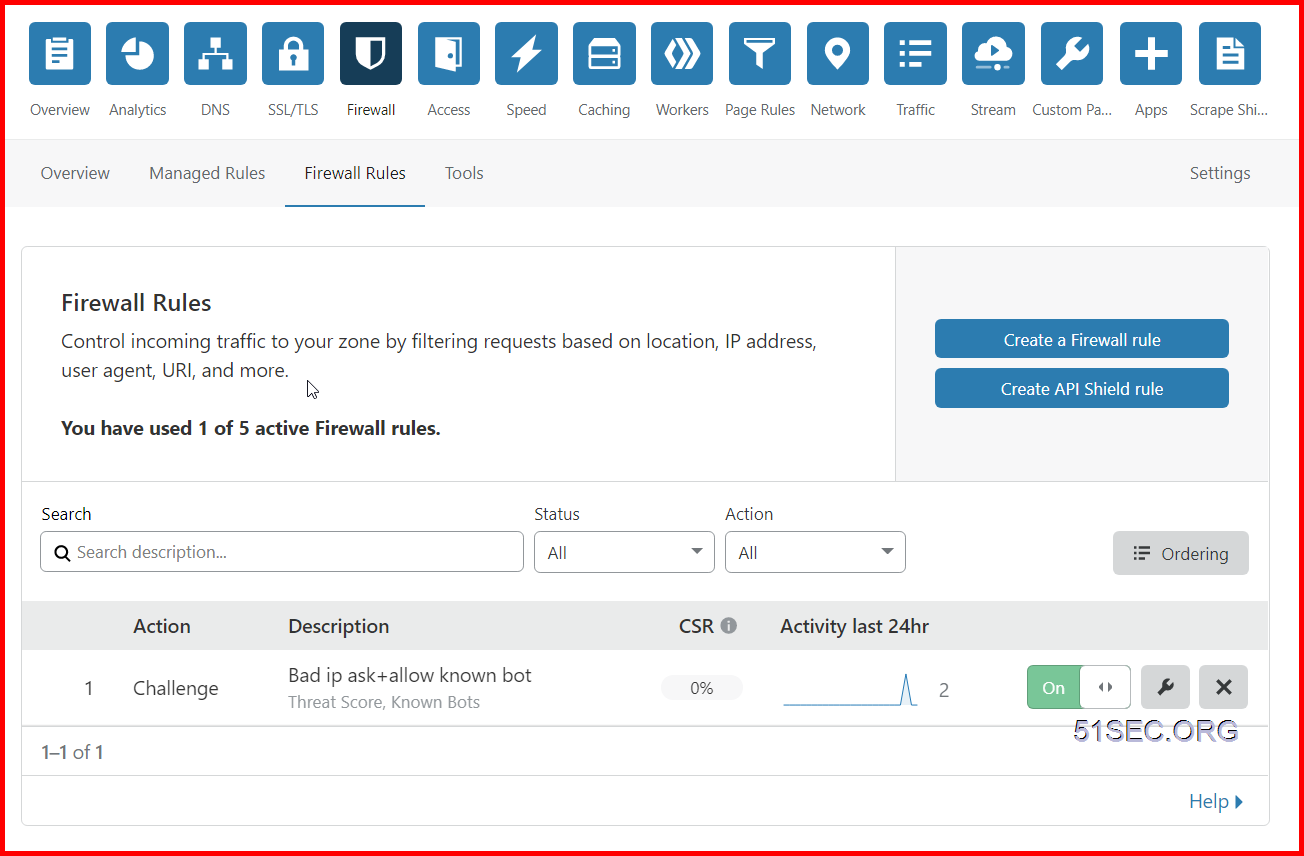Open the Stream cloud play icon
Image resolution: width=1304 pixels, height=856 pixels.
point(993,54)
